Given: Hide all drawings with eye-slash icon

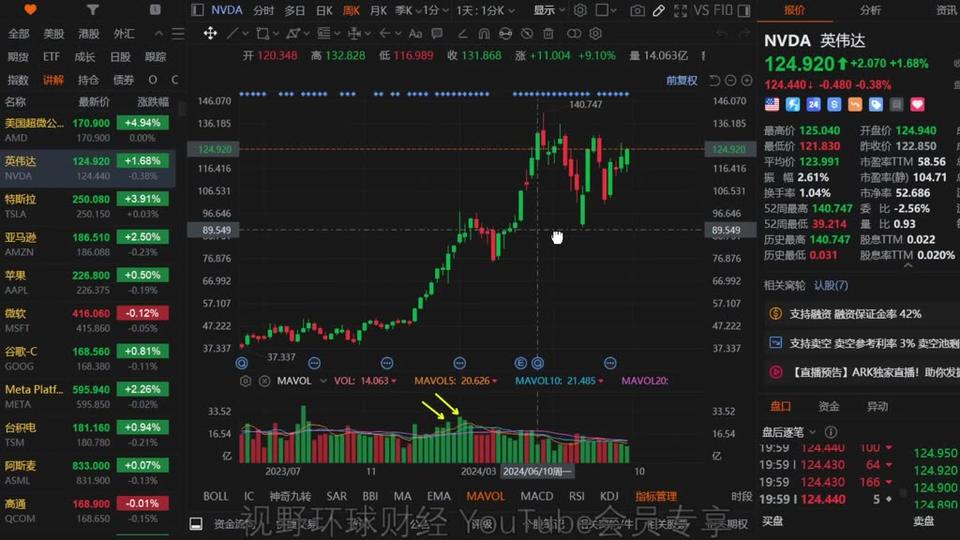Looking at the screenshot, I should click(x=527, y=33).
